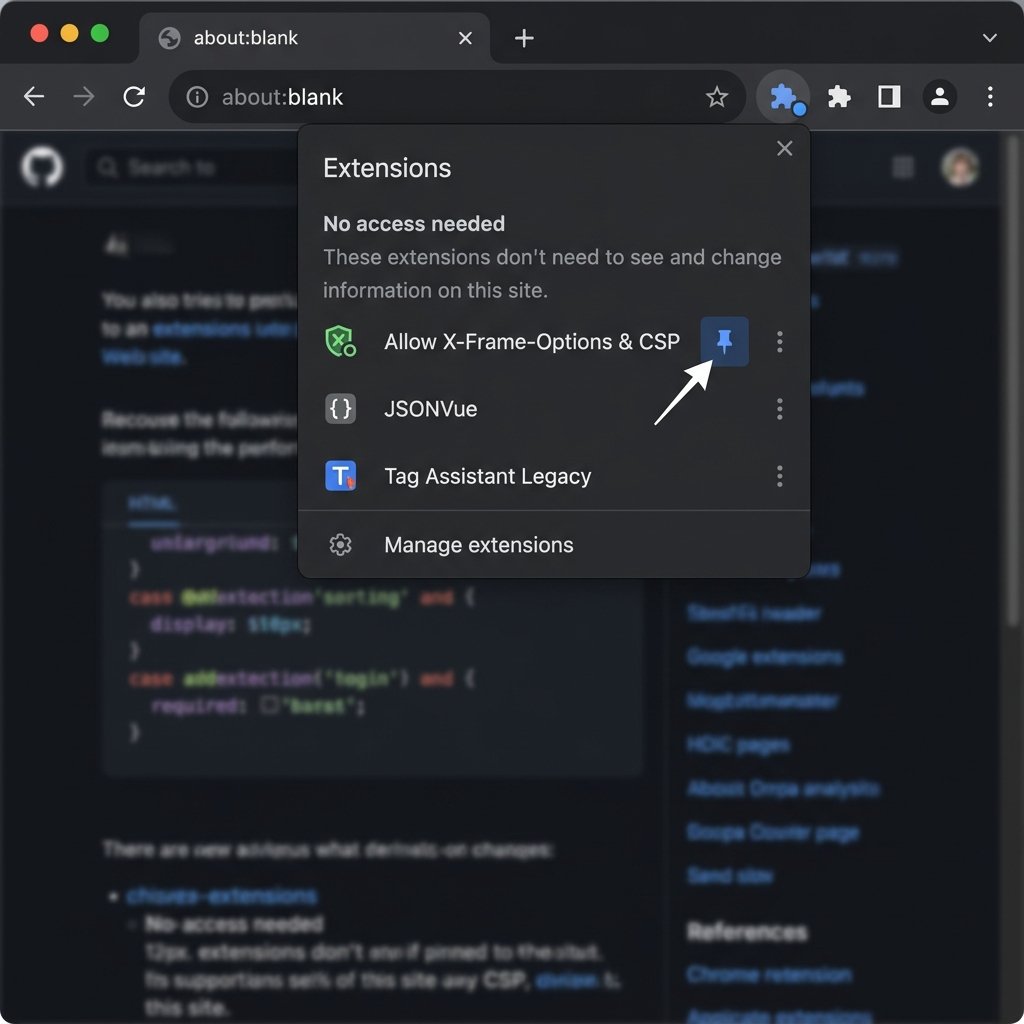Image resolution: width=1024 pixels, height=1024 pixels.
Task: Click the page's vertical scrollbar
Action: pos(1012,379)
